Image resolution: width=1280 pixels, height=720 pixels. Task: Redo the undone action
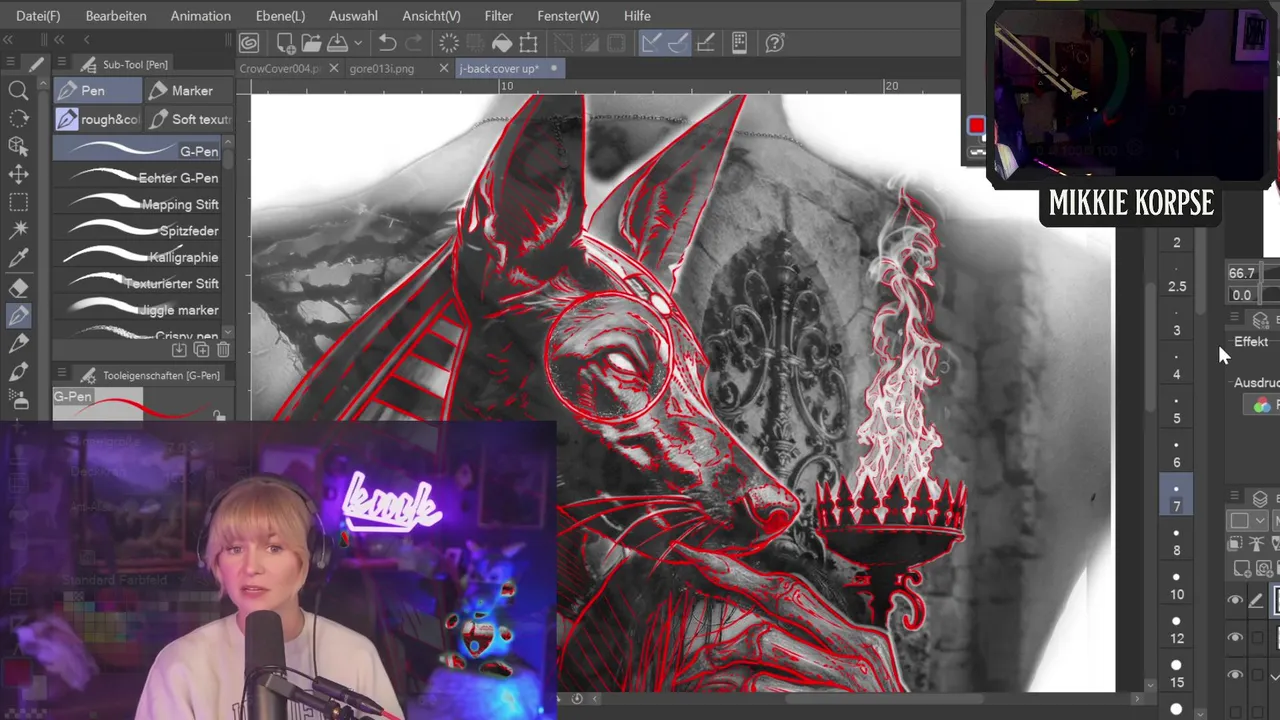[413, 43]
